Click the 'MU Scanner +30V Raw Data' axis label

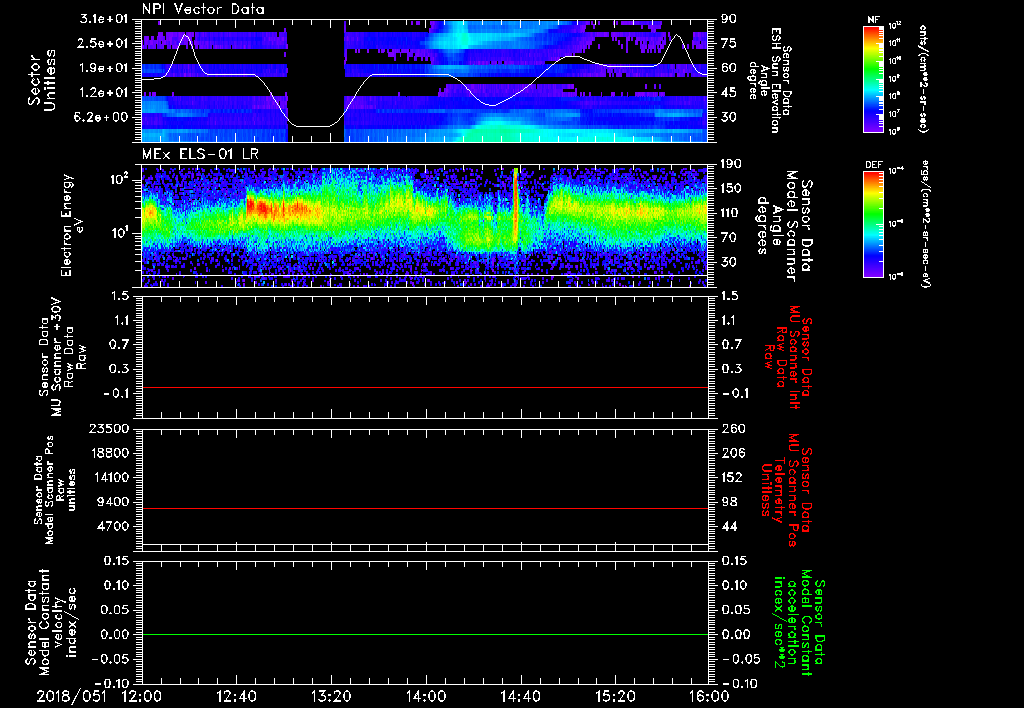63,357
